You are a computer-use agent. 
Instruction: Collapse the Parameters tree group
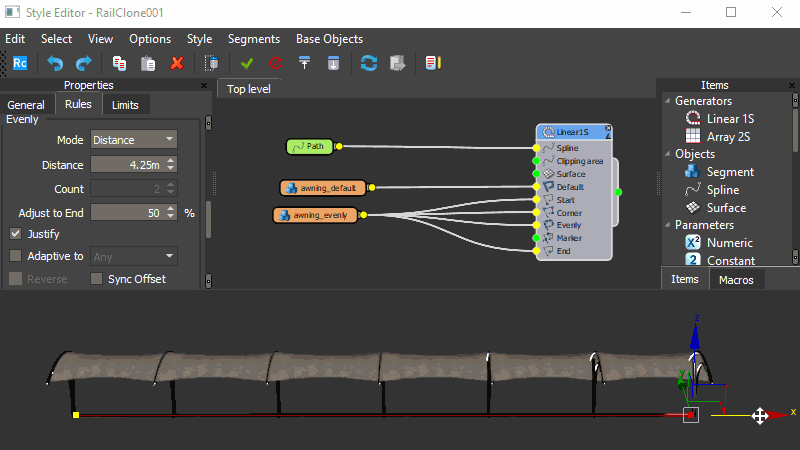click(x=667, y=225)
